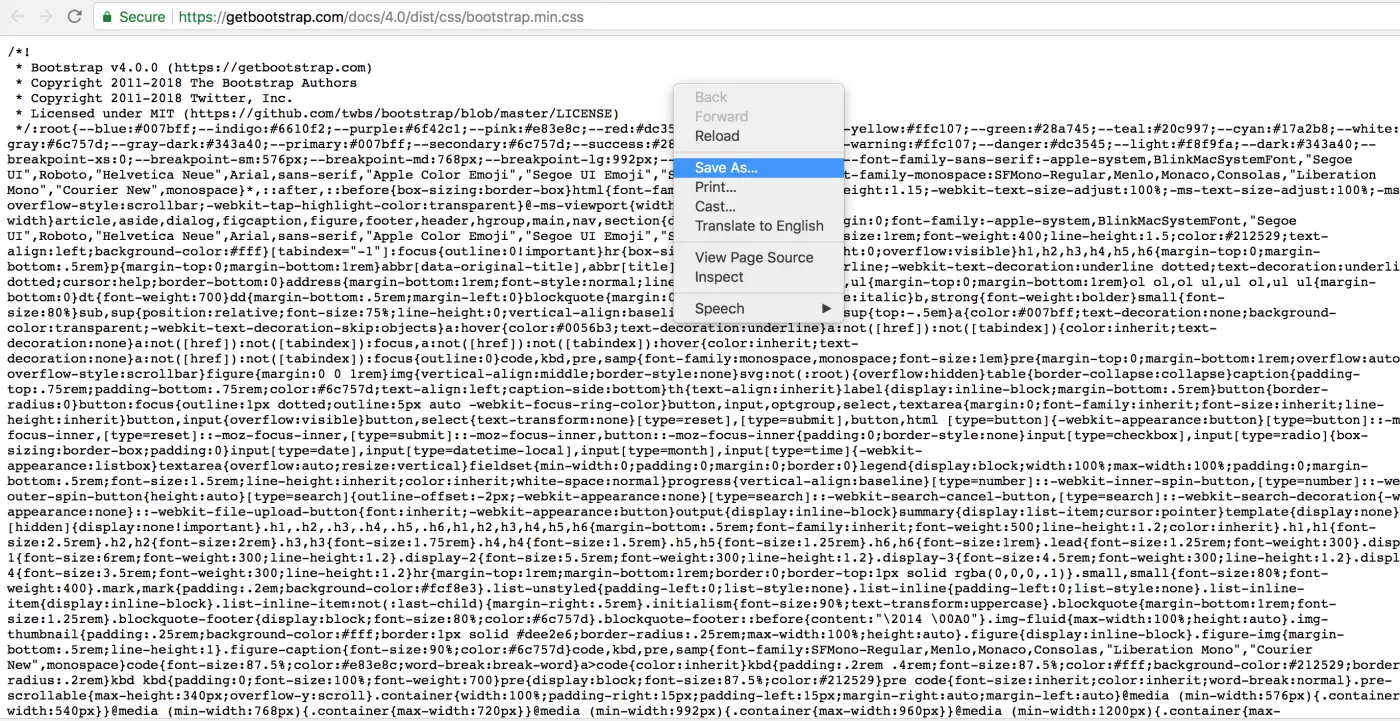Choose Print... from the context menu

point(759,187)
